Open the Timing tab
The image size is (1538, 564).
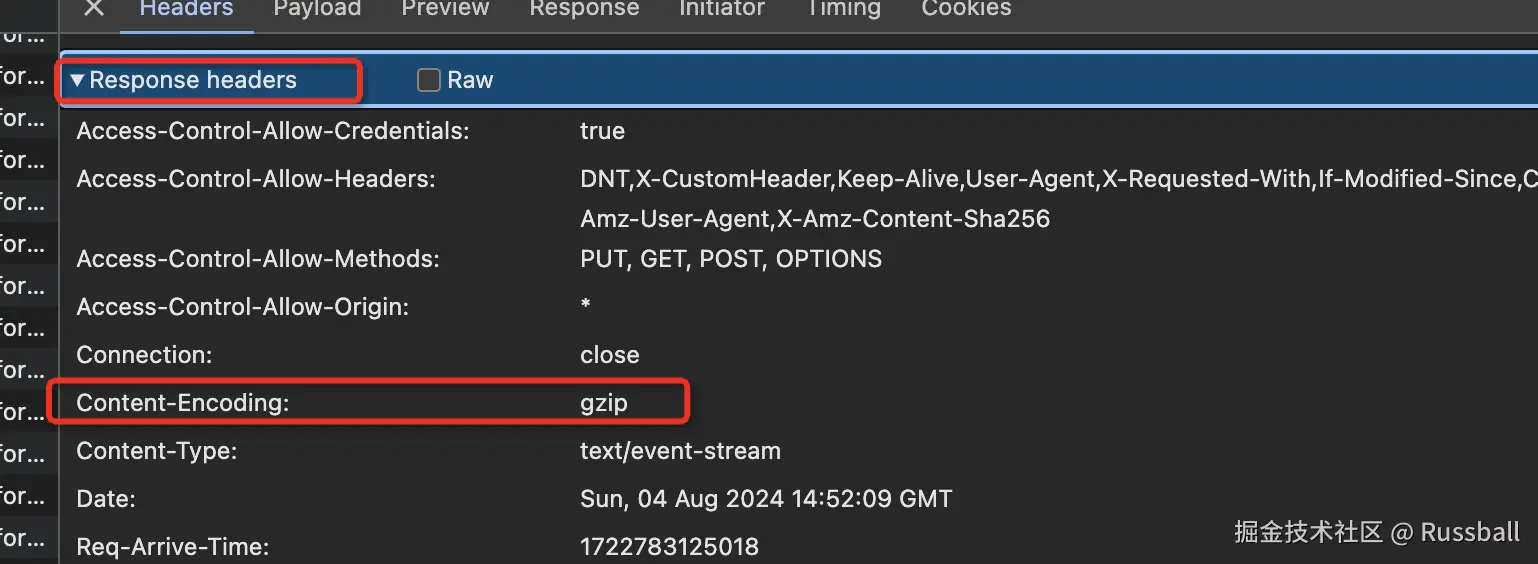pyautogui.click(x=842, y=9)
